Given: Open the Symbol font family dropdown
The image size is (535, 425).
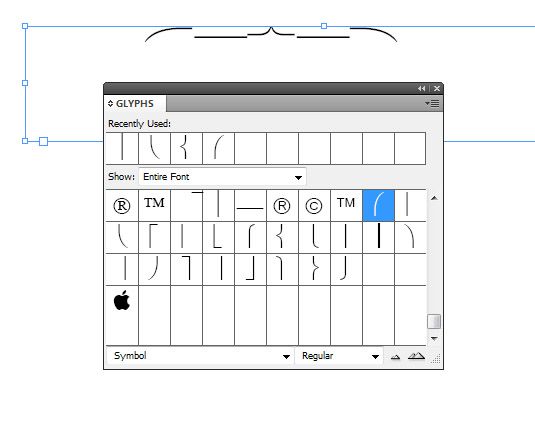Looking at the screenshot, I should click(200, 356).
